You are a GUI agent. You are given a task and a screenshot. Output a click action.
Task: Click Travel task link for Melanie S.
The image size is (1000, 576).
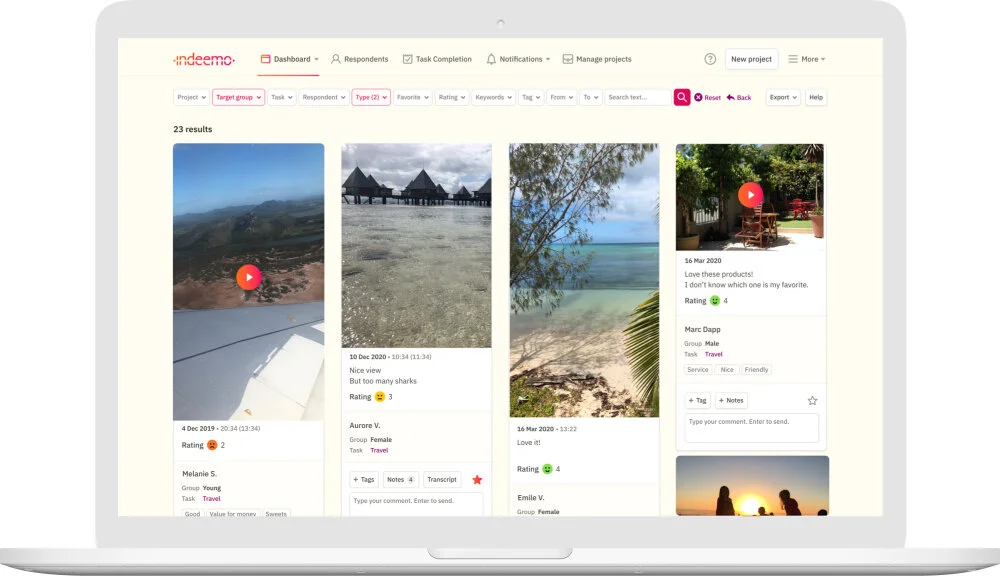pyautogui.click(x=211, y=499)
